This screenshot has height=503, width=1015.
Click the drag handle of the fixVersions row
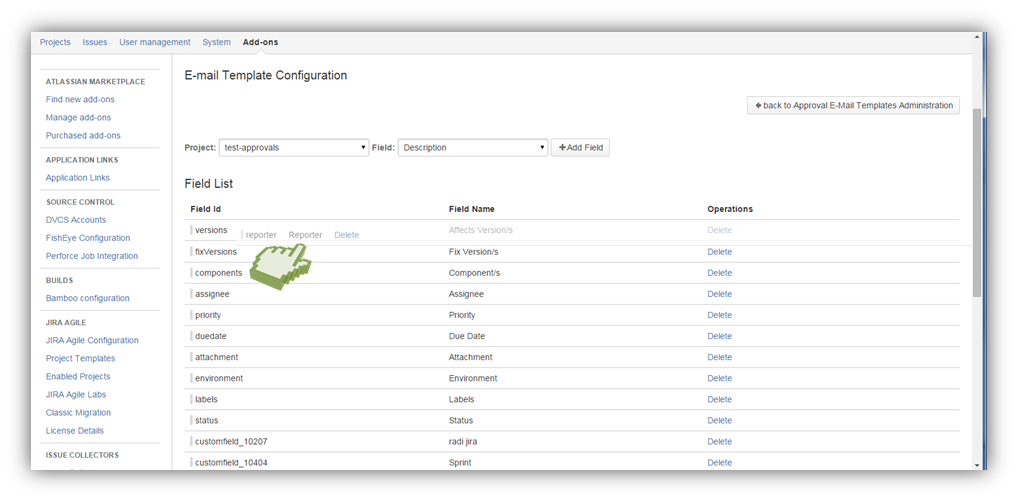(x=191, y=252)
